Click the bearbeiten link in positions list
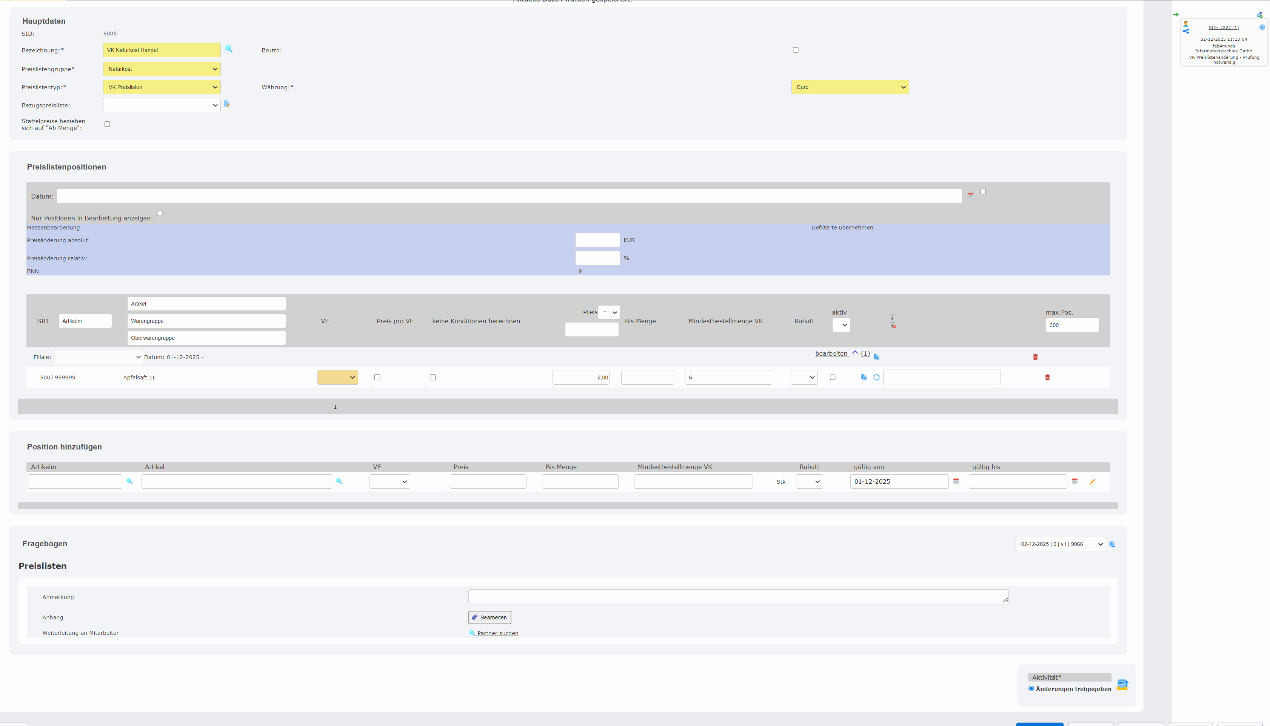 pyautogui.click(x=832, y=354)
